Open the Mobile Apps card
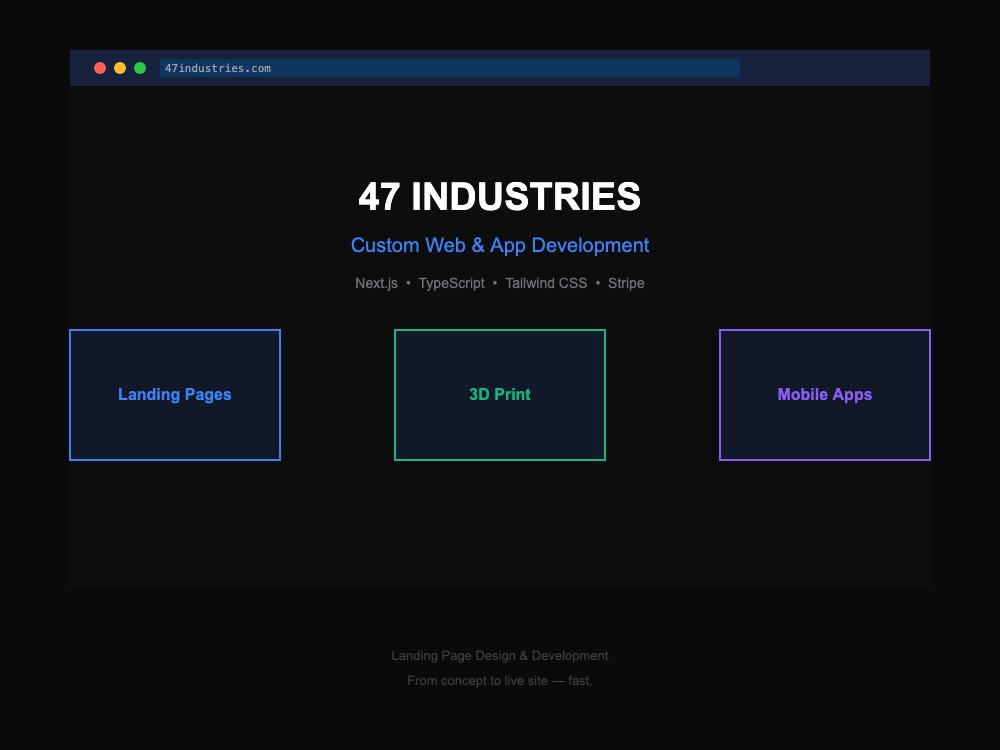This screenshot has width=1000, height=750. pos(825,395)
